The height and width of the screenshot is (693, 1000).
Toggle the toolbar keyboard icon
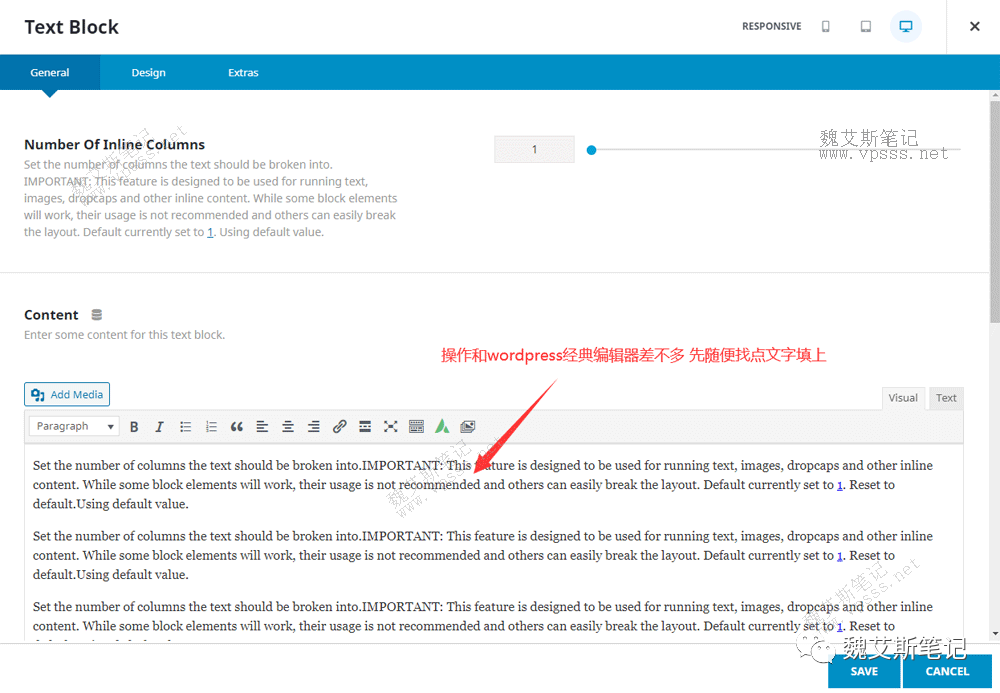(416, 427)
